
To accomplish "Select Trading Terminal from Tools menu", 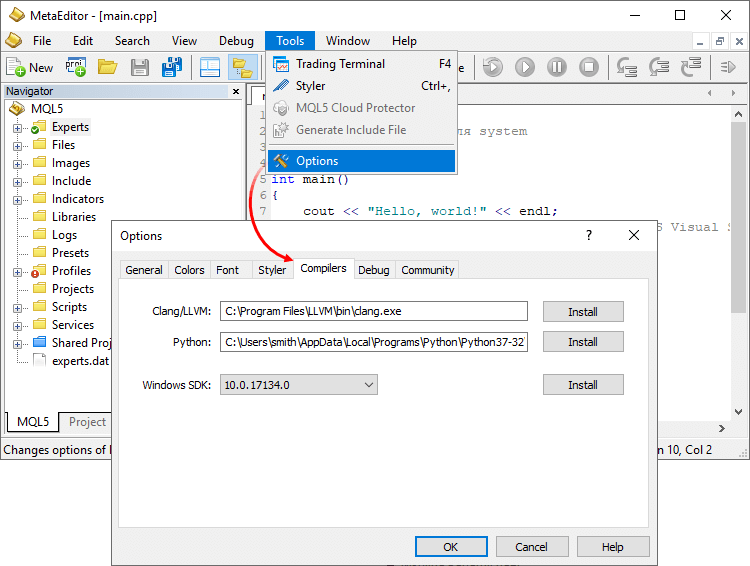I will click(x=340, y=64).
